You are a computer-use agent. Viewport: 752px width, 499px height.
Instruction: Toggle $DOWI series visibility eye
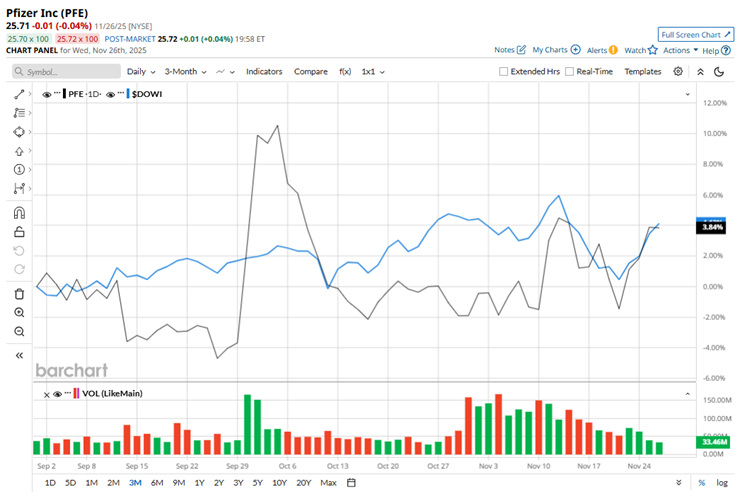coord(110,95)
